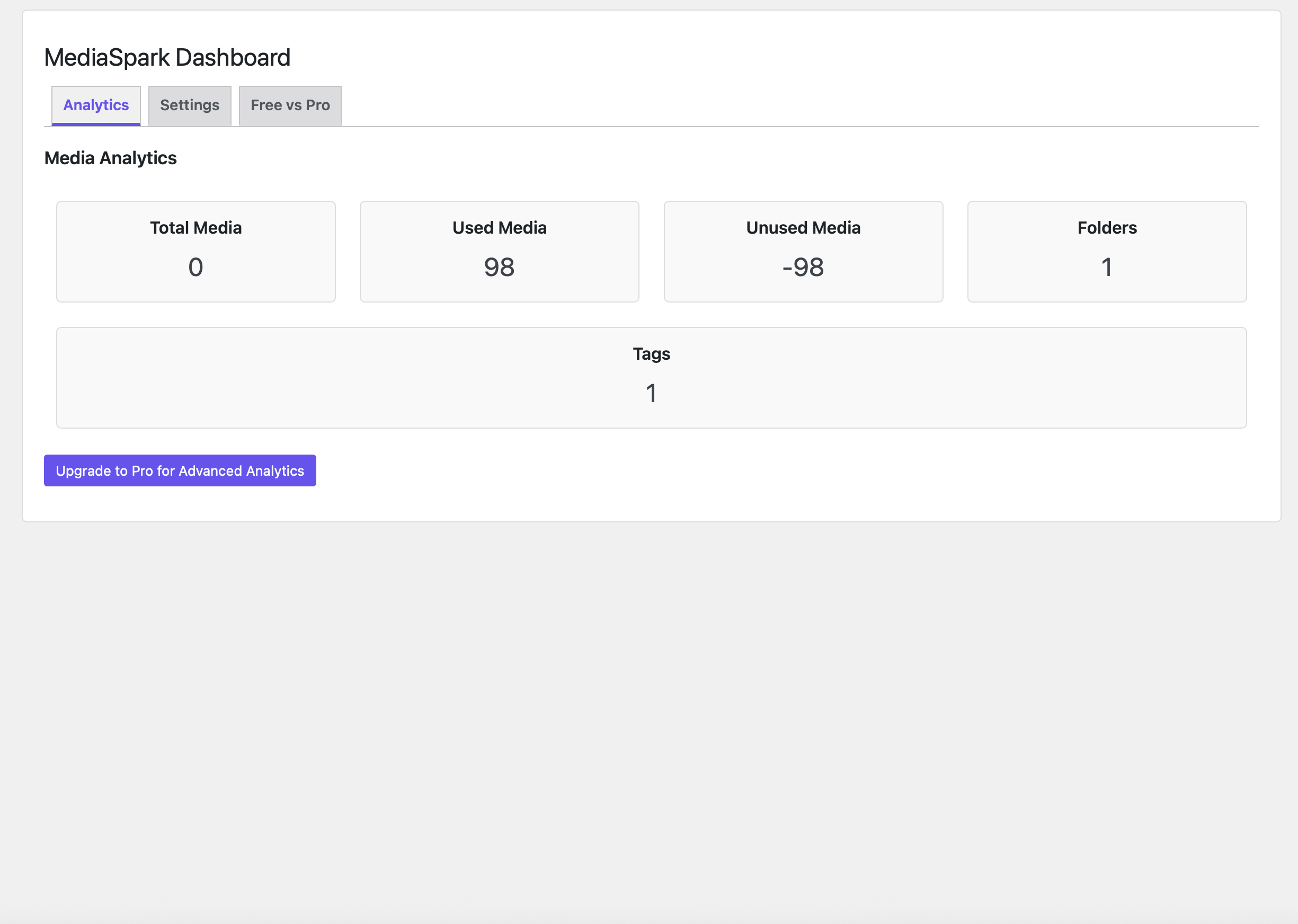Screen dimensions: 1298x924
Task: Click the Tags label text
Action: [651, 353]
